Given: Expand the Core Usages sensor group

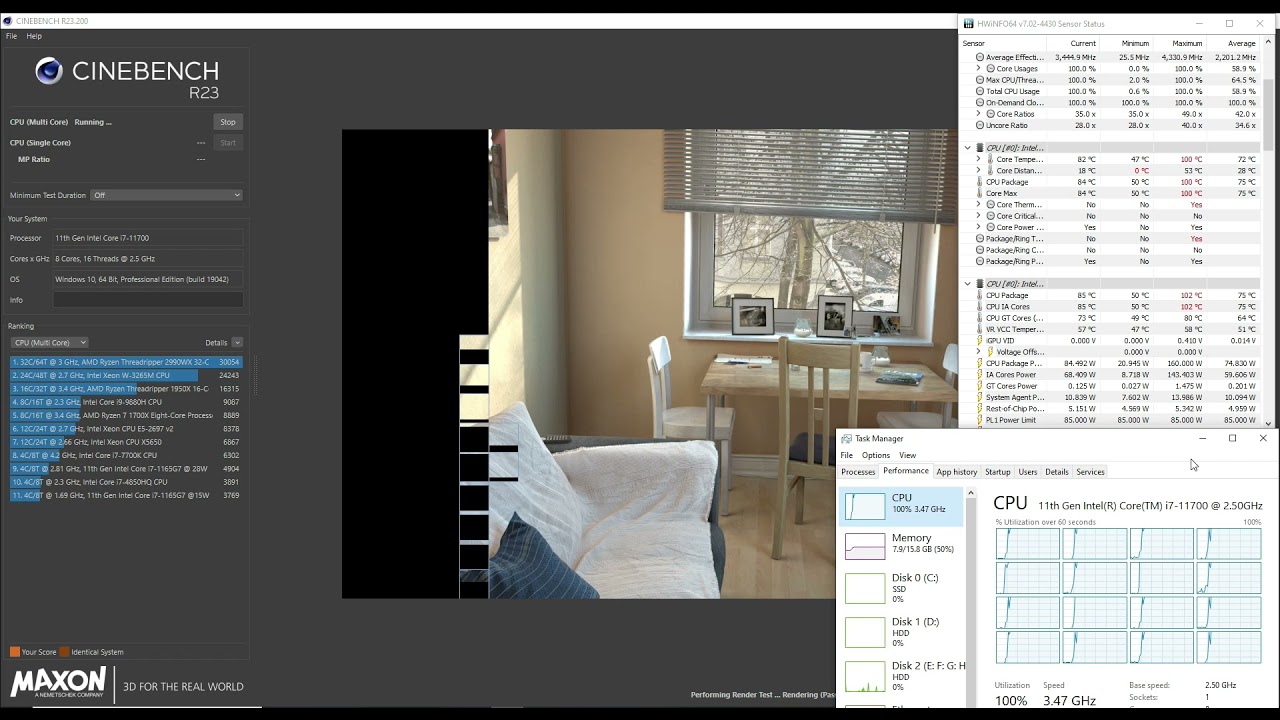Looking at the screenshot, I should [x=978, y=69].
